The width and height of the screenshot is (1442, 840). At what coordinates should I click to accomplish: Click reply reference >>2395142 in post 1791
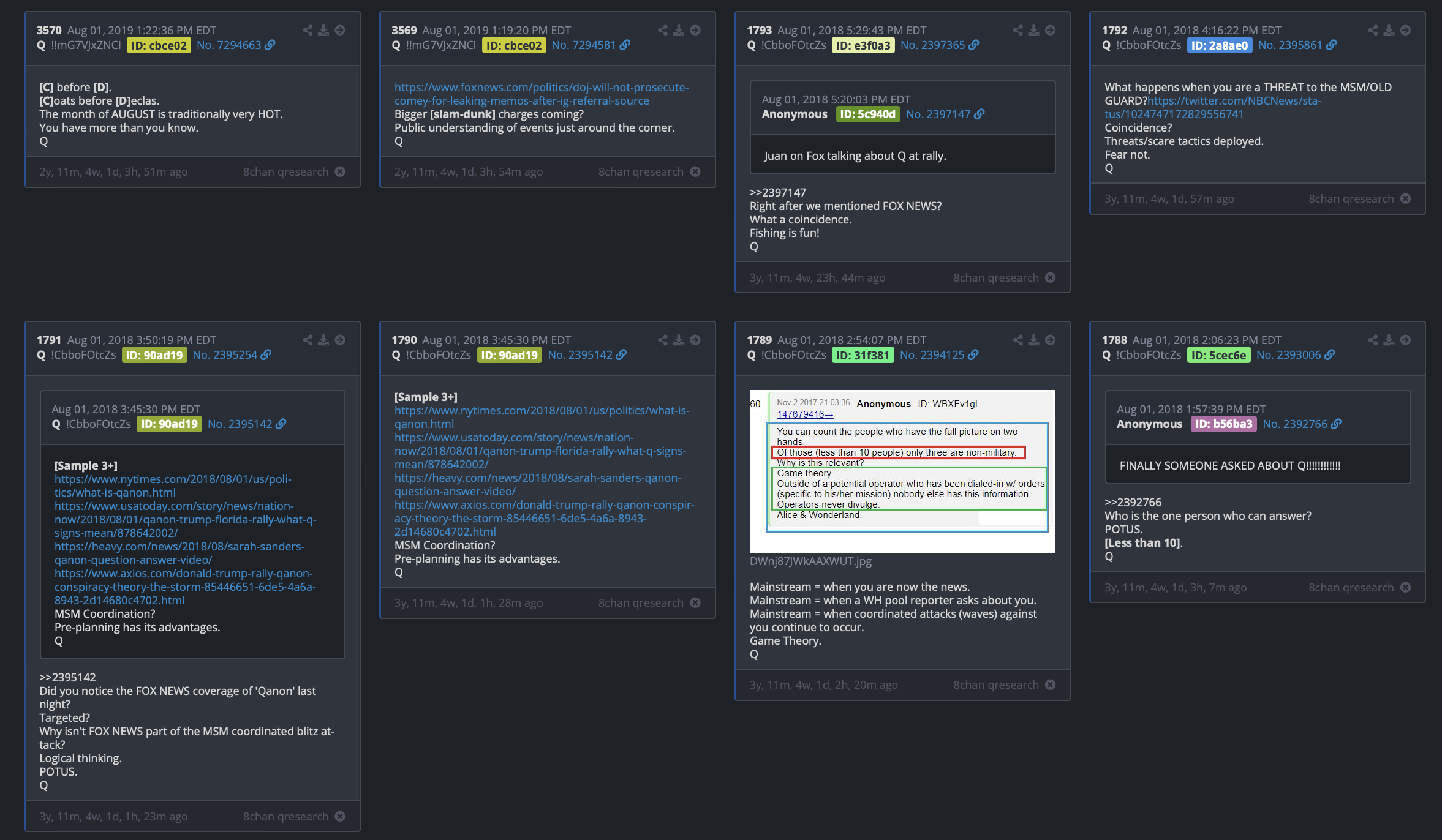tap(67, 678)
